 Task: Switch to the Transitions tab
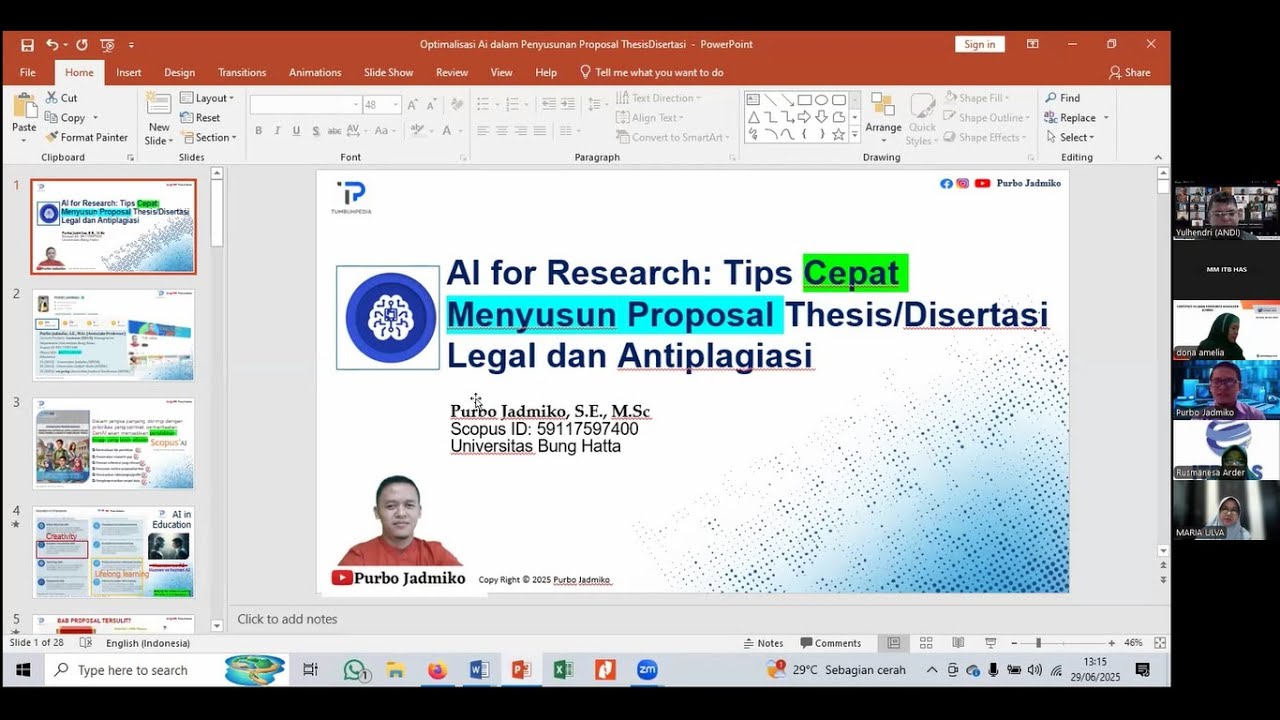[242, 72]
